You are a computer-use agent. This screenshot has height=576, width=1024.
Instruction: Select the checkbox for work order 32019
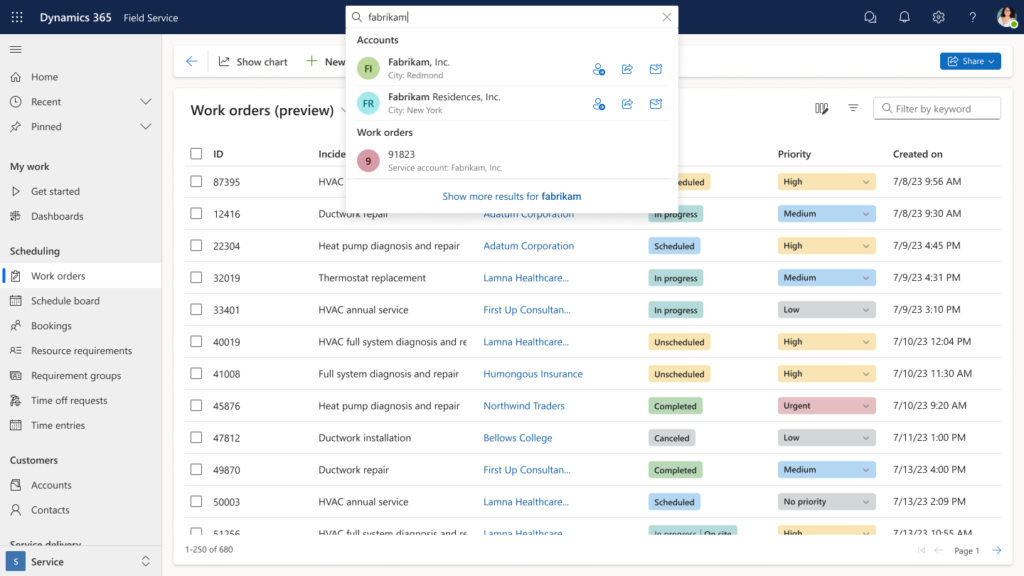[196, 278]
